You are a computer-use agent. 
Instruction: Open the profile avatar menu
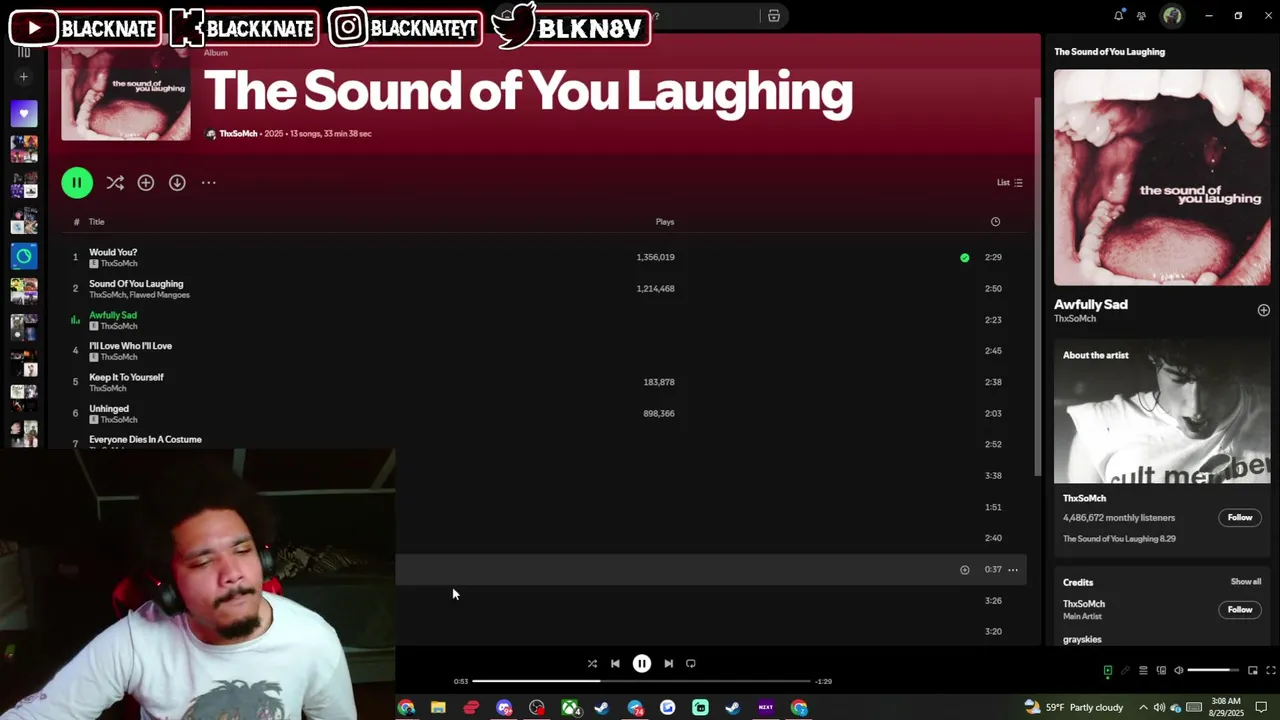(1173, 16)
